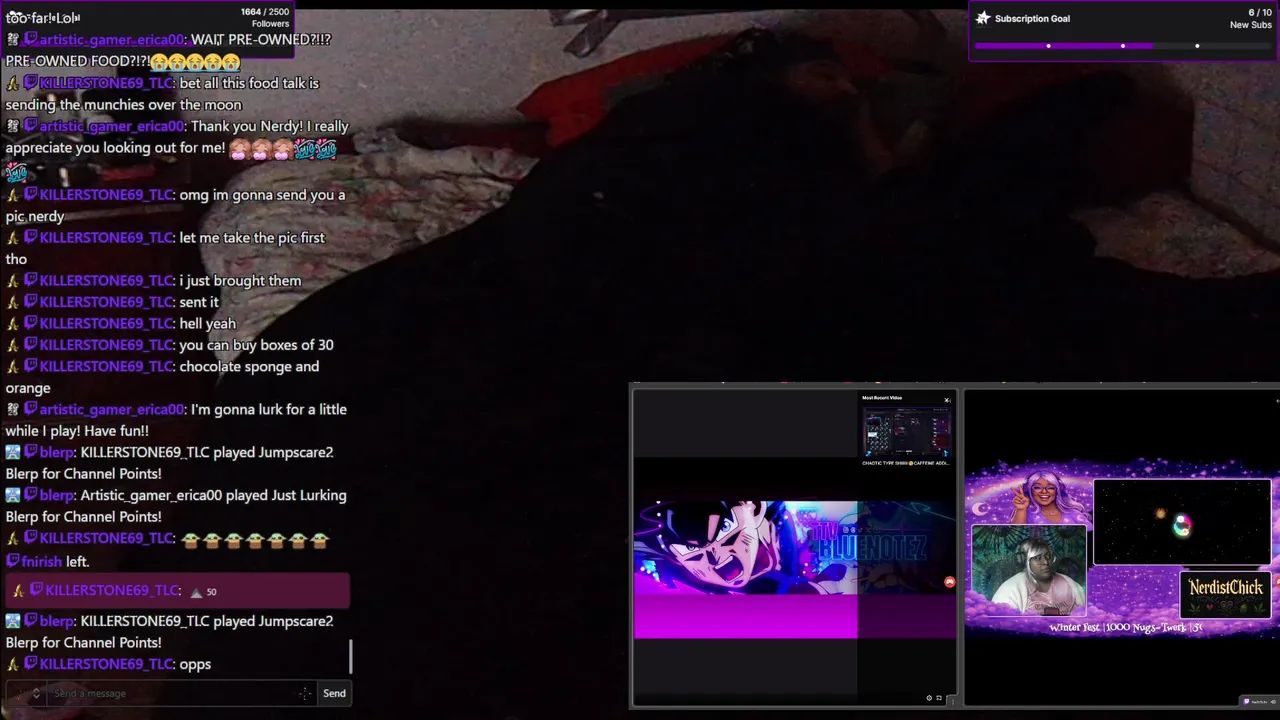
Task: Click the red game controller icon on left preview
Action: coord(949,582)
